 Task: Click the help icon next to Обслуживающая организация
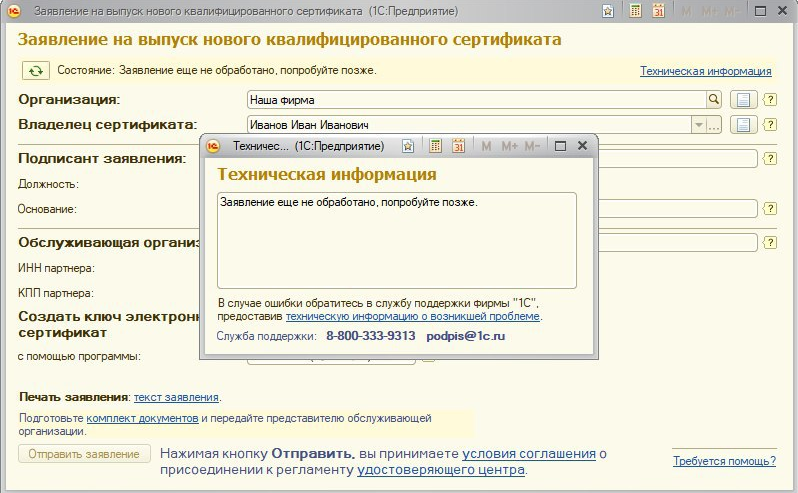[770, 243]
